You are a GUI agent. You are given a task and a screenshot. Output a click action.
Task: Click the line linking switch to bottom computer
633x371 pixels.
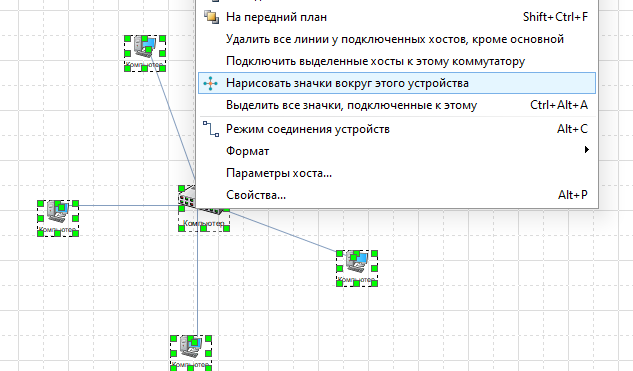[197, 283]
